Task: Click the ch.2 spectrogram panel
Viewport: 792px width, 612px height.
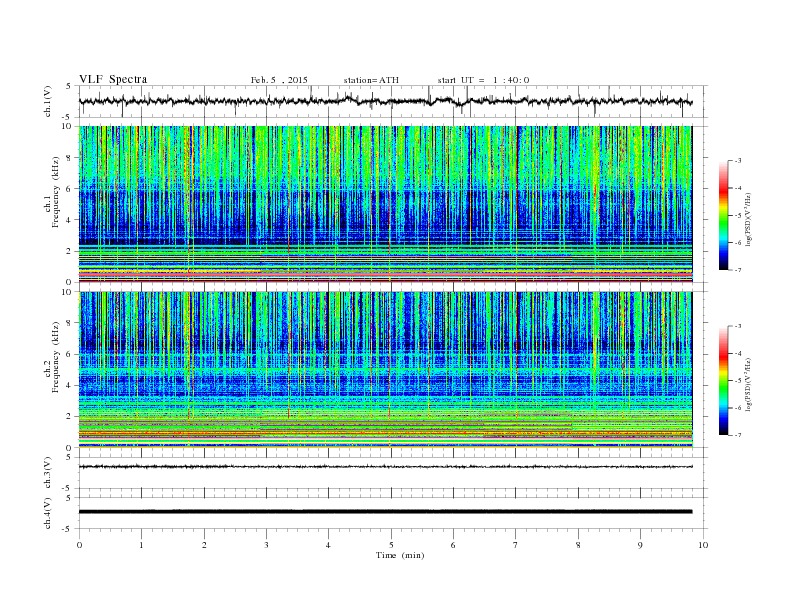Action: tap(386, 369)
